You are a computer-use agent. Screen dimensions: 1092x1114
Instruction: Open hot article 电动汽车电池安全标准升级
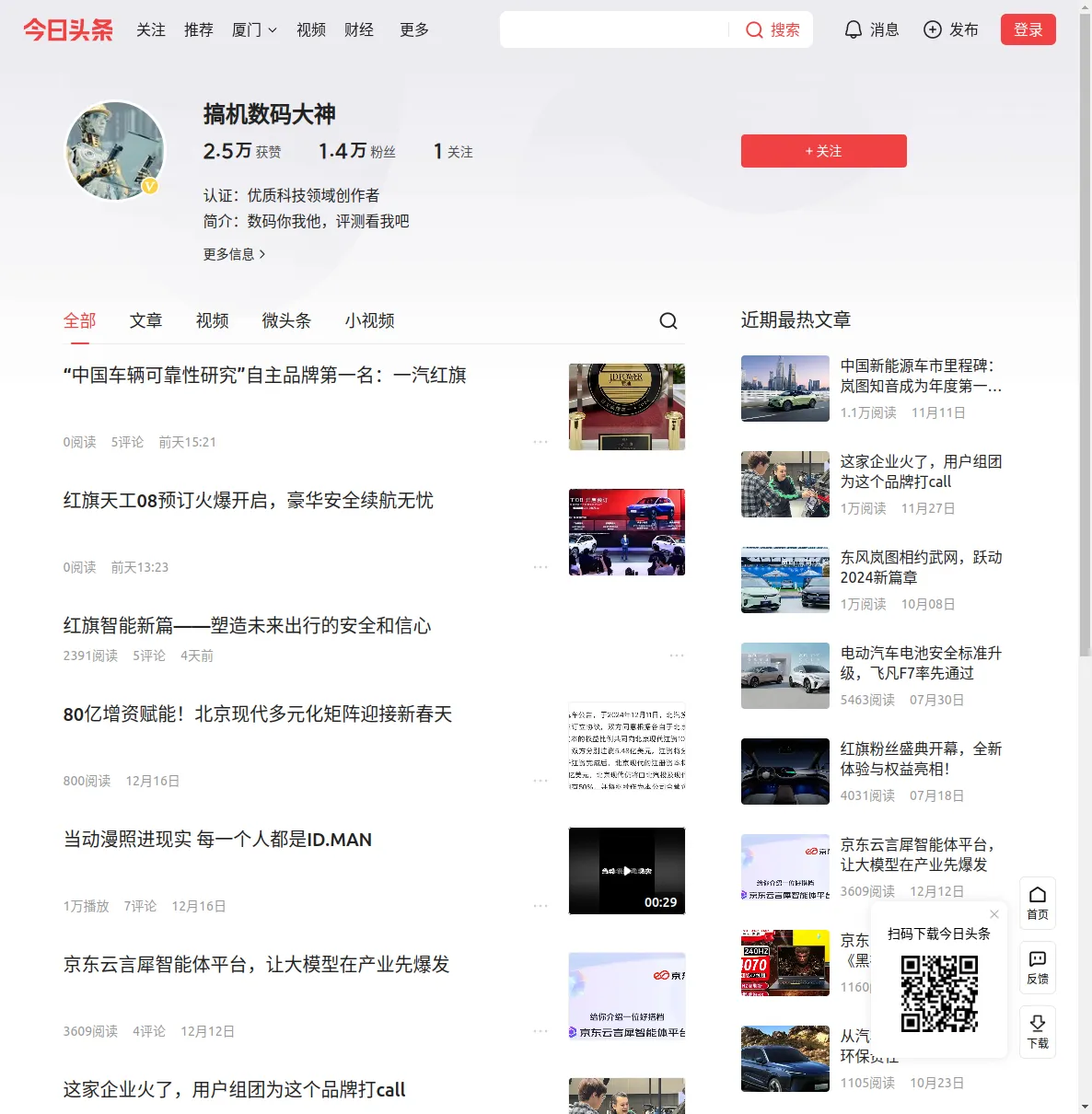point(921,663)
